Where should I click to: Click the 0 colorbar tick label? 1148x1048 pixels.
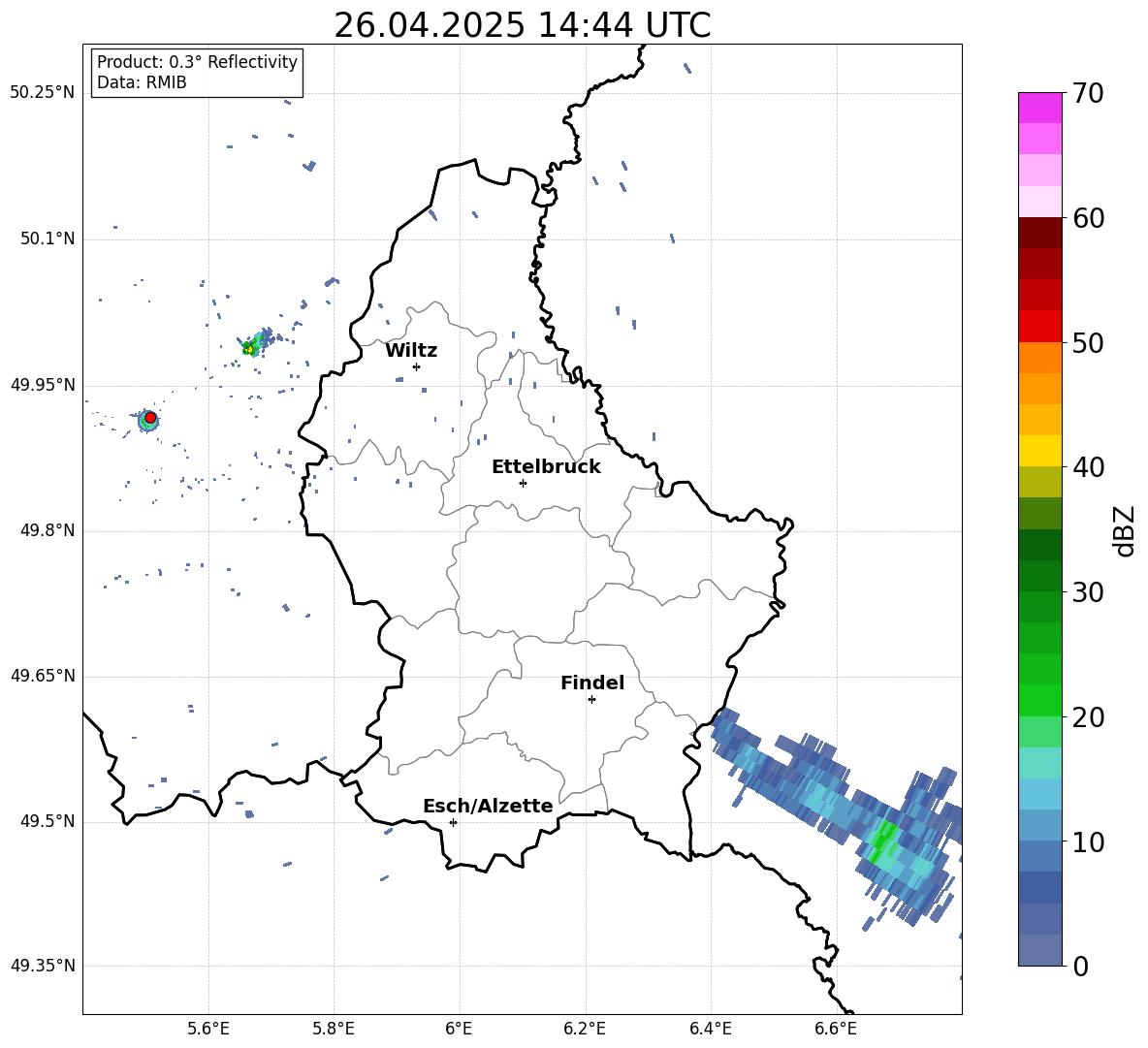tap(1080, 967)
